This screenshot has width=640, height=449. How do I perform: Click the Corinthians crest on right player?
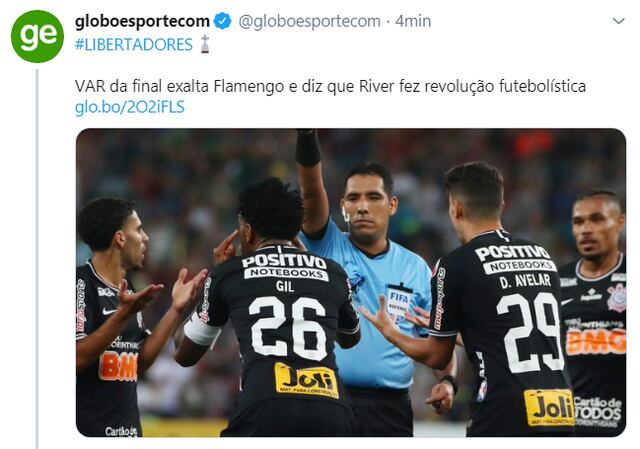pyautogui.click(x=616, y=298)
